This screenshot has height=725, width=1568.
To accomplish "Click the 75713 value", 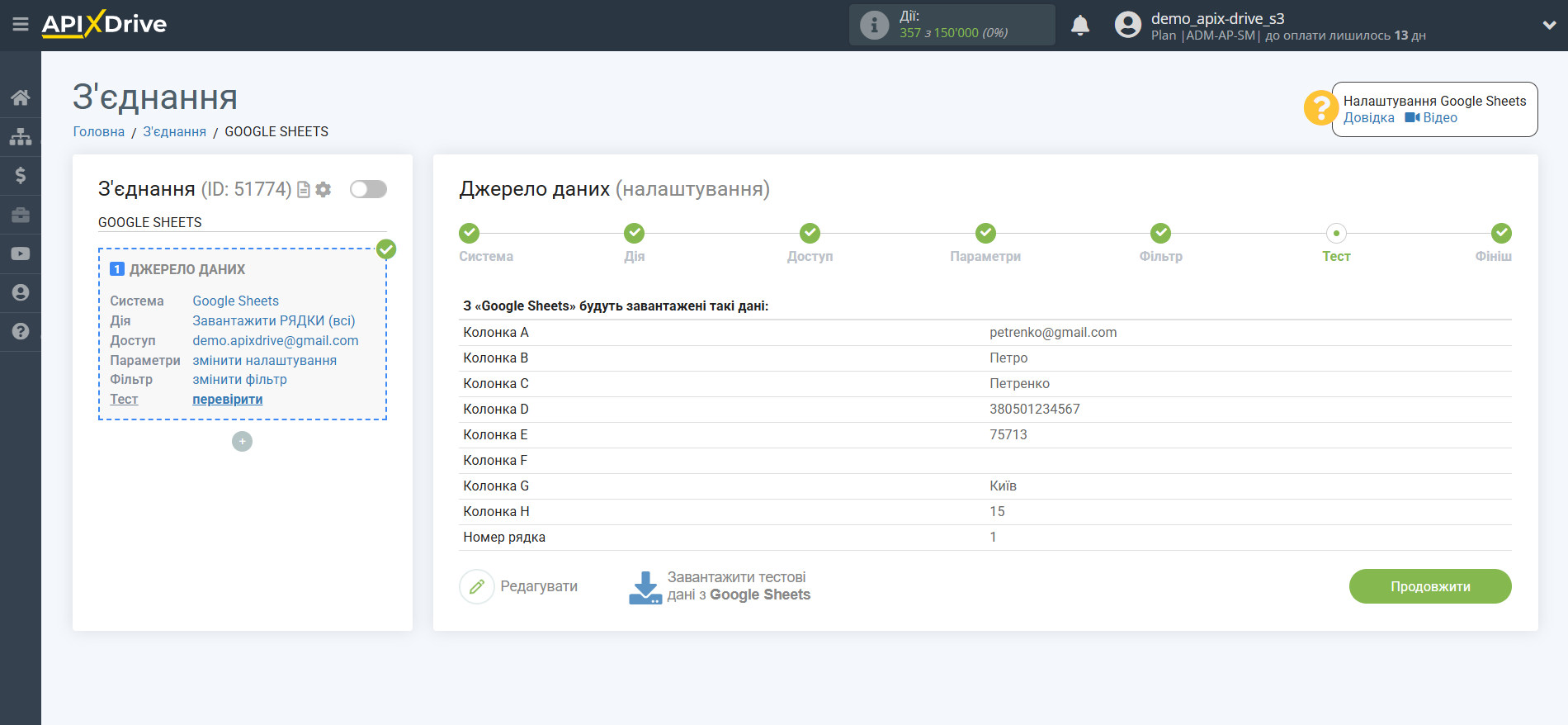I will (x=1008, y=434).
